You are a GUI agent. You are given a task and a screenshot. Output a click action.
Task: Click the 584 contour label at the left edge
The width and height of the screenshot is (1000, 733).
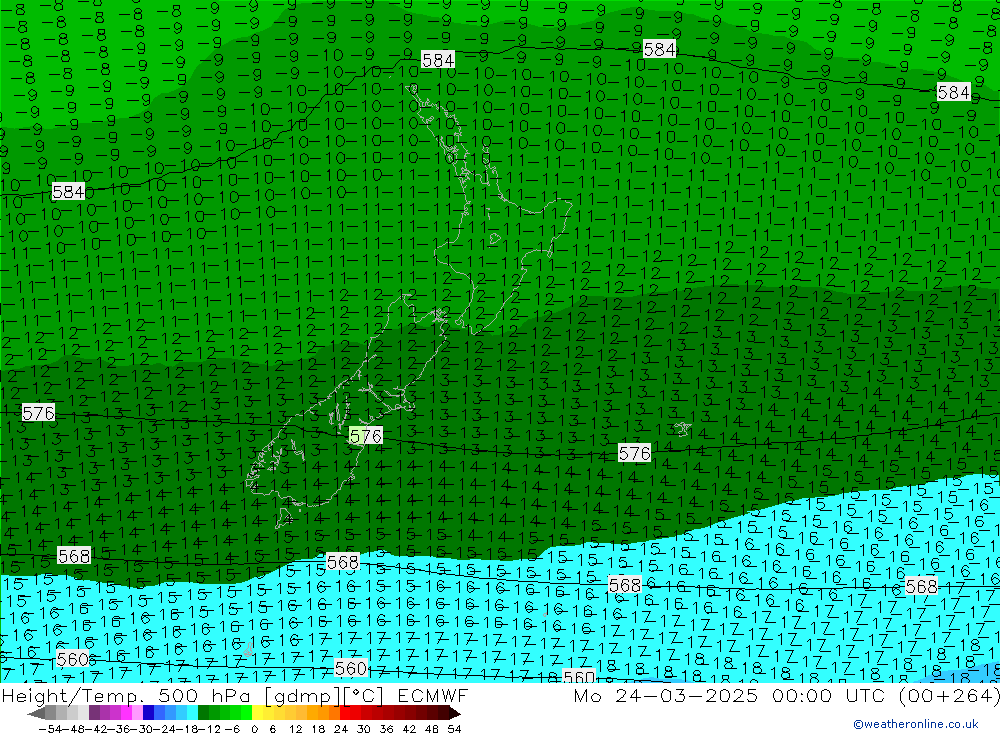click(68, 191)
